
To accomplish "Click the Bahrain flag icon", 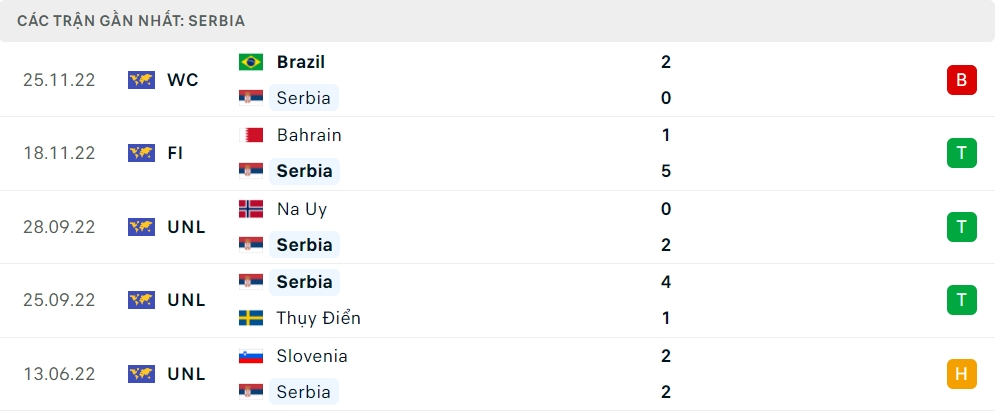I will [251, 135].
